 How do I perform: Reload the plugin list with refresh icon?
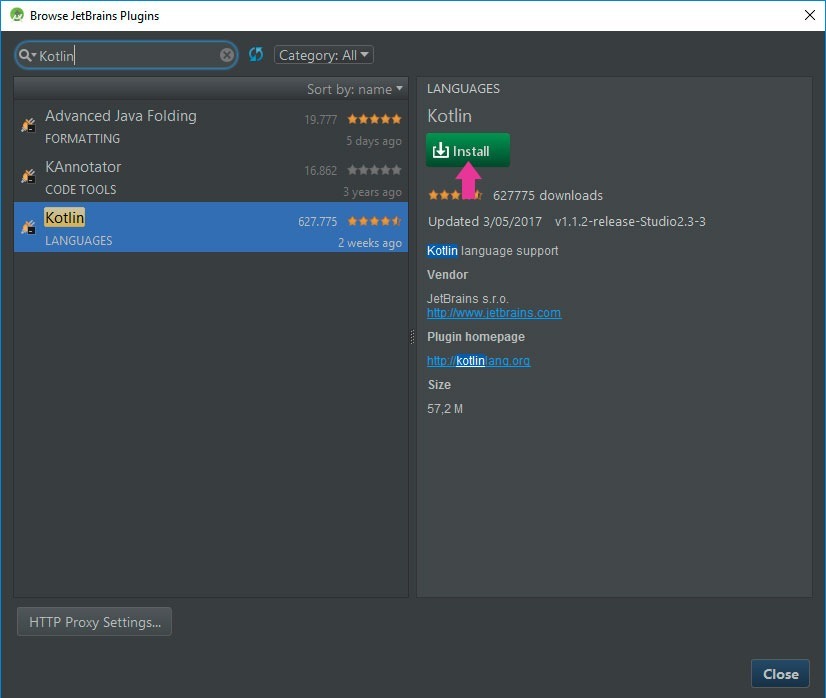pos(256,54)
